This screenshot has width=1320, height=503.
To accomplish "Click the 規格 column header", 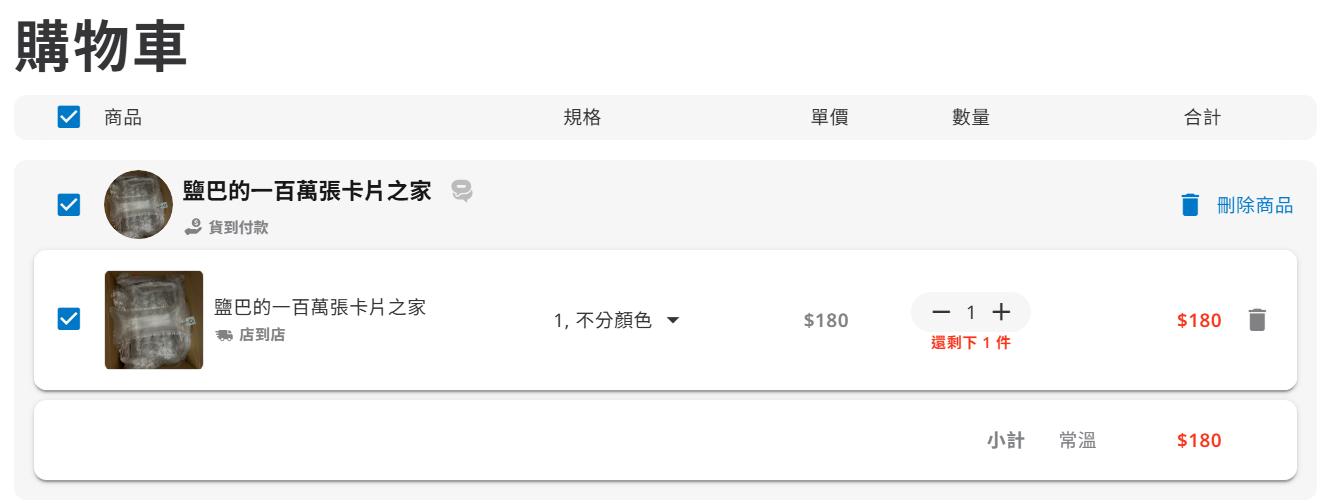I will coord(582,117).
